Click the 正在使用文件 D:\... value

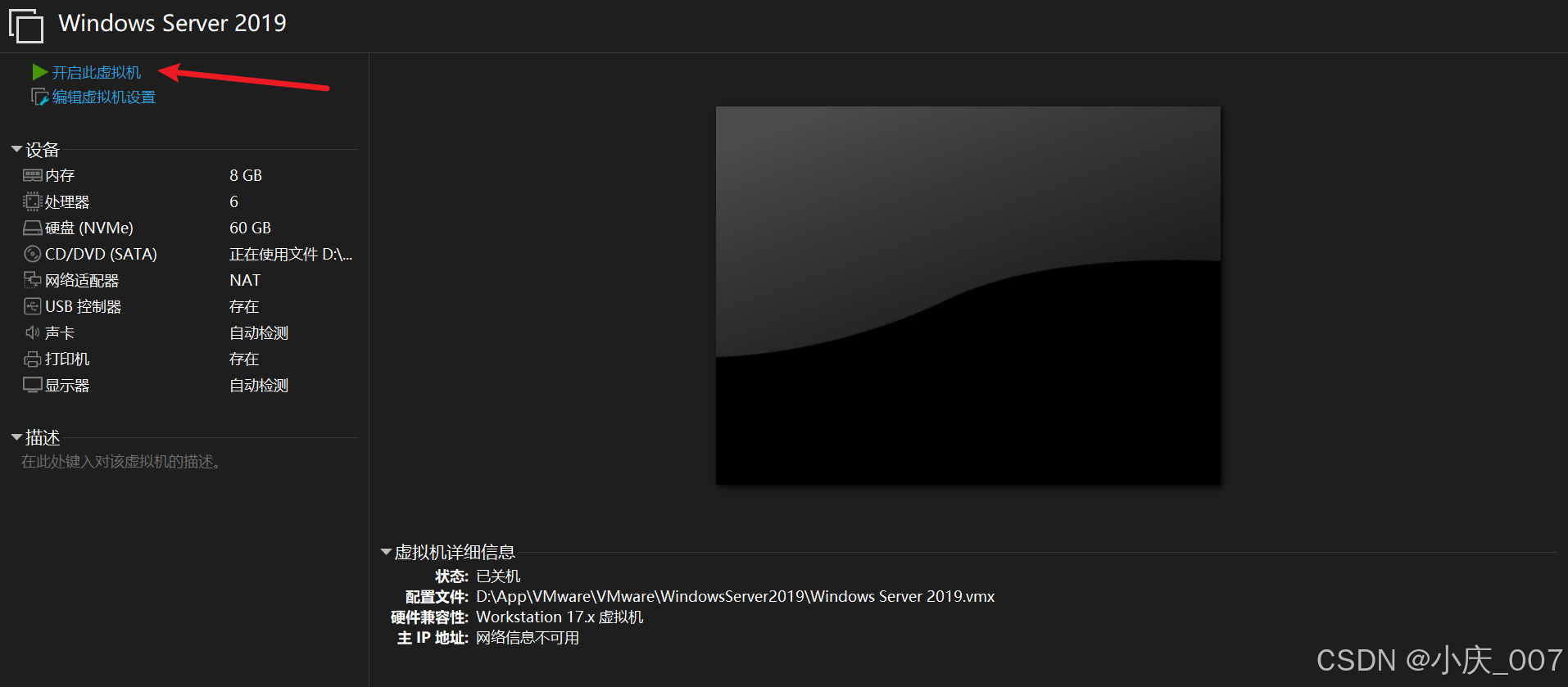tap(291, 254)
